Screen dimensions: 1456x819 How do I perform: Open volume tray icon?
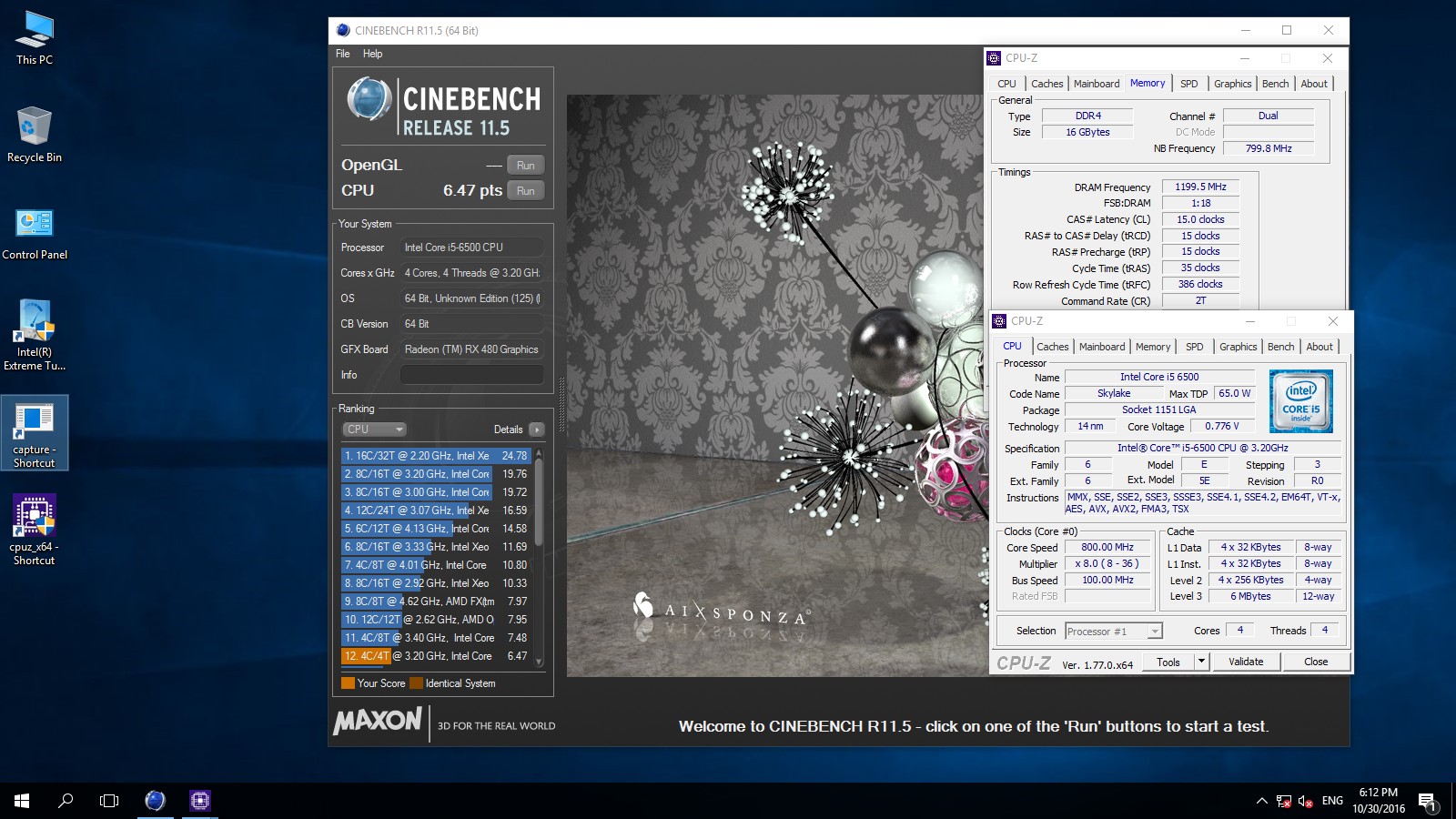(x=1306, y=801)
